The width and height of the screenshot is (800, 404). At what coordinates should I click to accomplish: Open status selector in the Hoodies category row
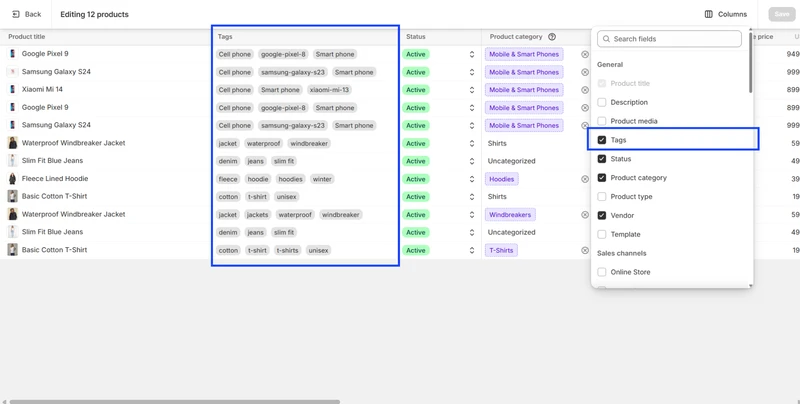tap(472, 179)
